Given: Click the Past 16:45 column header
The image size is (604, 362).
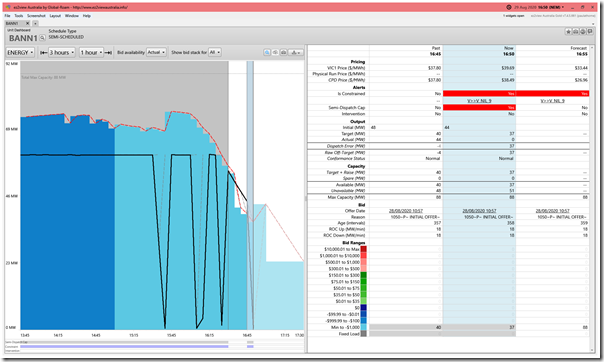Looking at the screenshot, I should click(x=435, y=51).
